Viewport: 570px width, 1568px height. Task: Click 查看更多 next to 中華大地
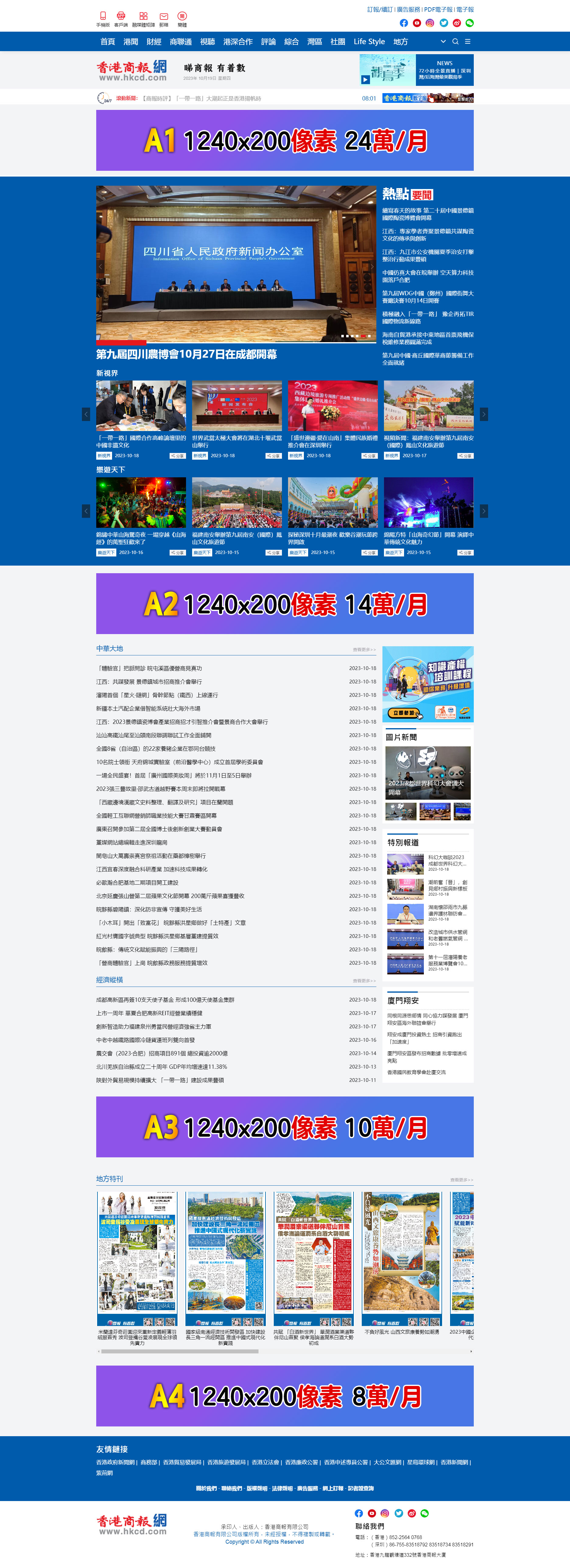364,650
